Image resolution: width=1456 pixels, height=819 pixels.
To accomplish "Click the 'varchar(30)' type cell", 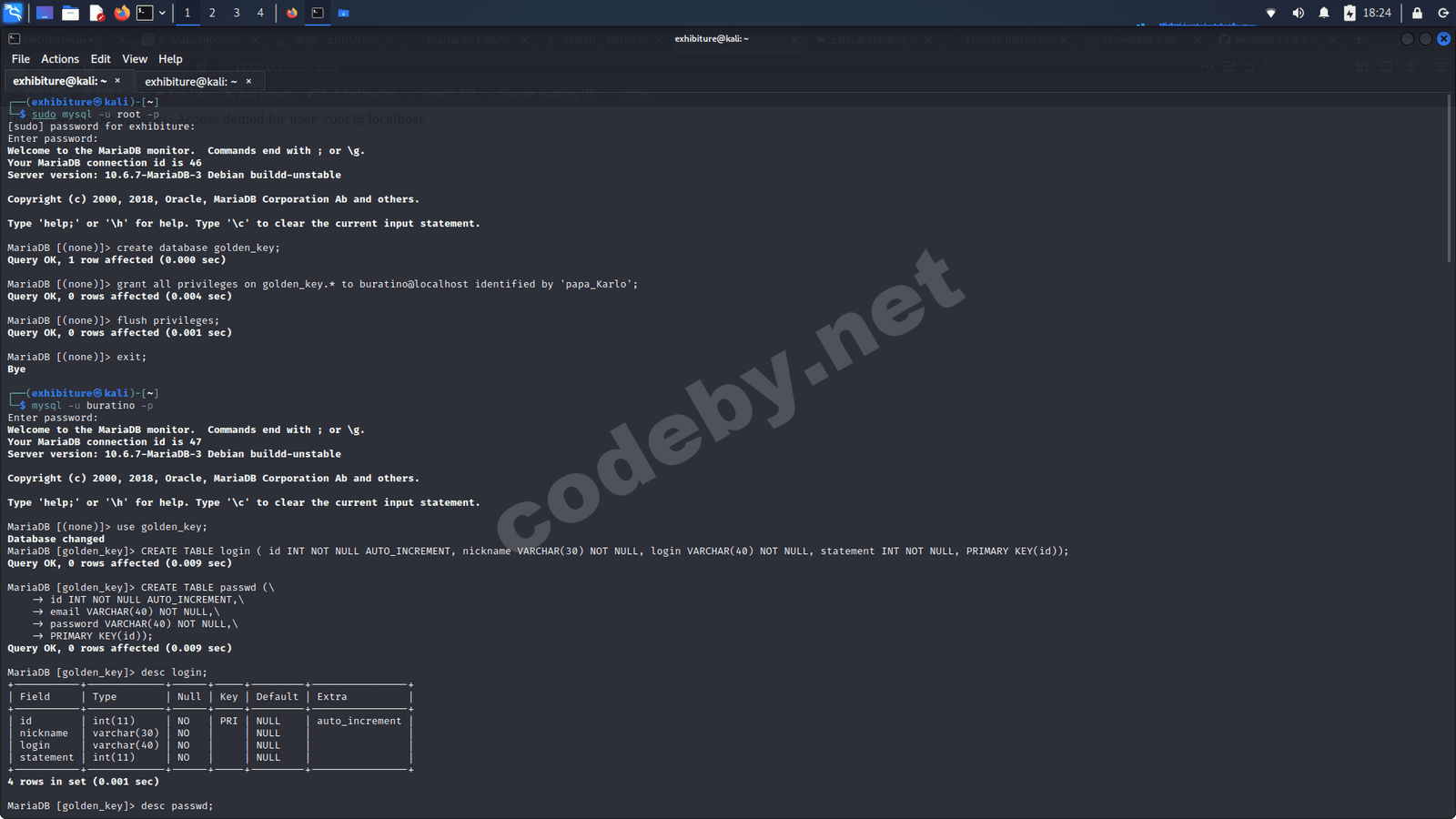I will tap(126, 733).
